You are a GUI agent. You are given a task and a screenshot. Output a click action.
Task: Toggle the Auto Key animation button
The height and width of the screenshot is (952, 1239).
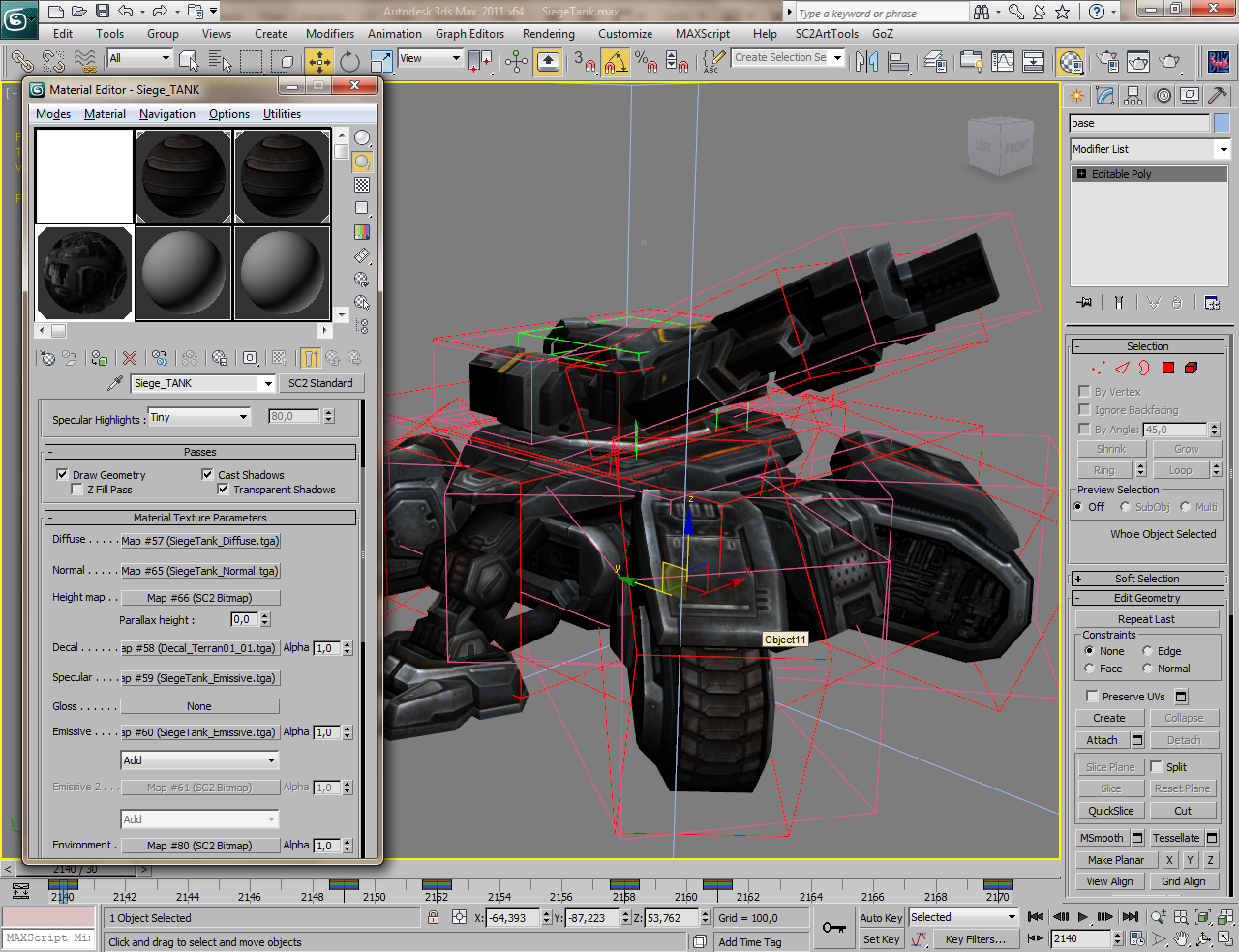click(x=881, y=918)
